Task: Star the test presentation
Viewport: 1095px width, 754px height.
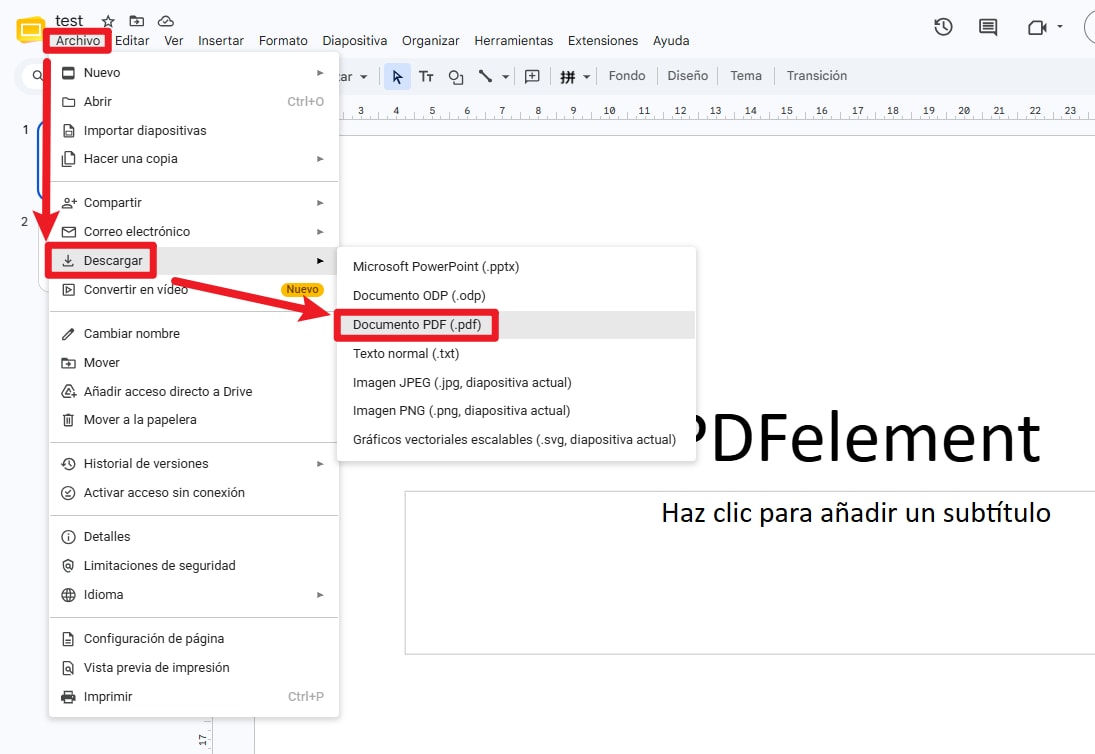Action: [x=108, y=21]
